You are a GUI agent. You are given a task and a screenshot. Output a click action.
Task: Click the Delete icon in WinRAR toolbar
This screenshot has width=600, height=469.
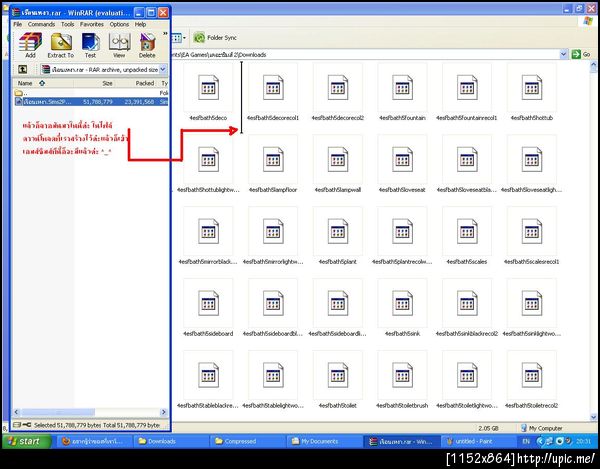pyautogui.click(x=147, y=45)
